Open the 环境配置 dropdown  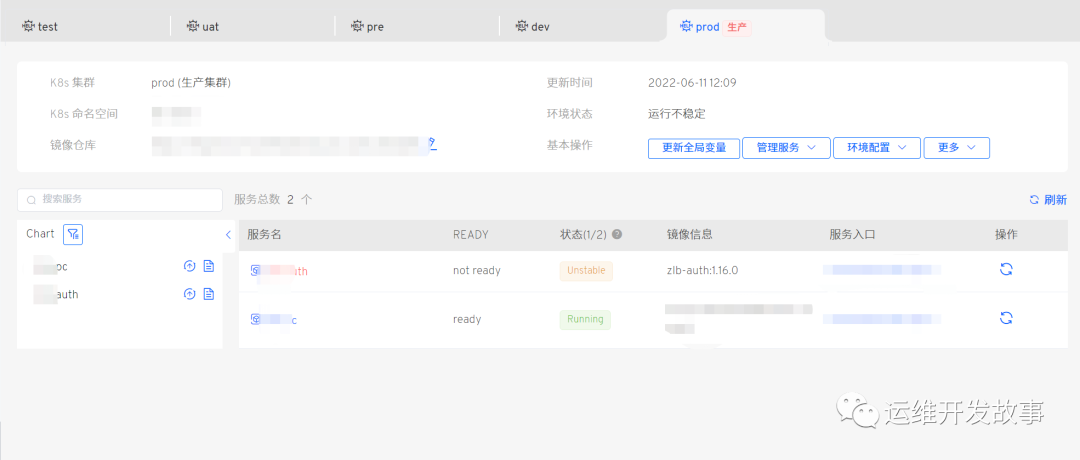click(x=877, y=148)
